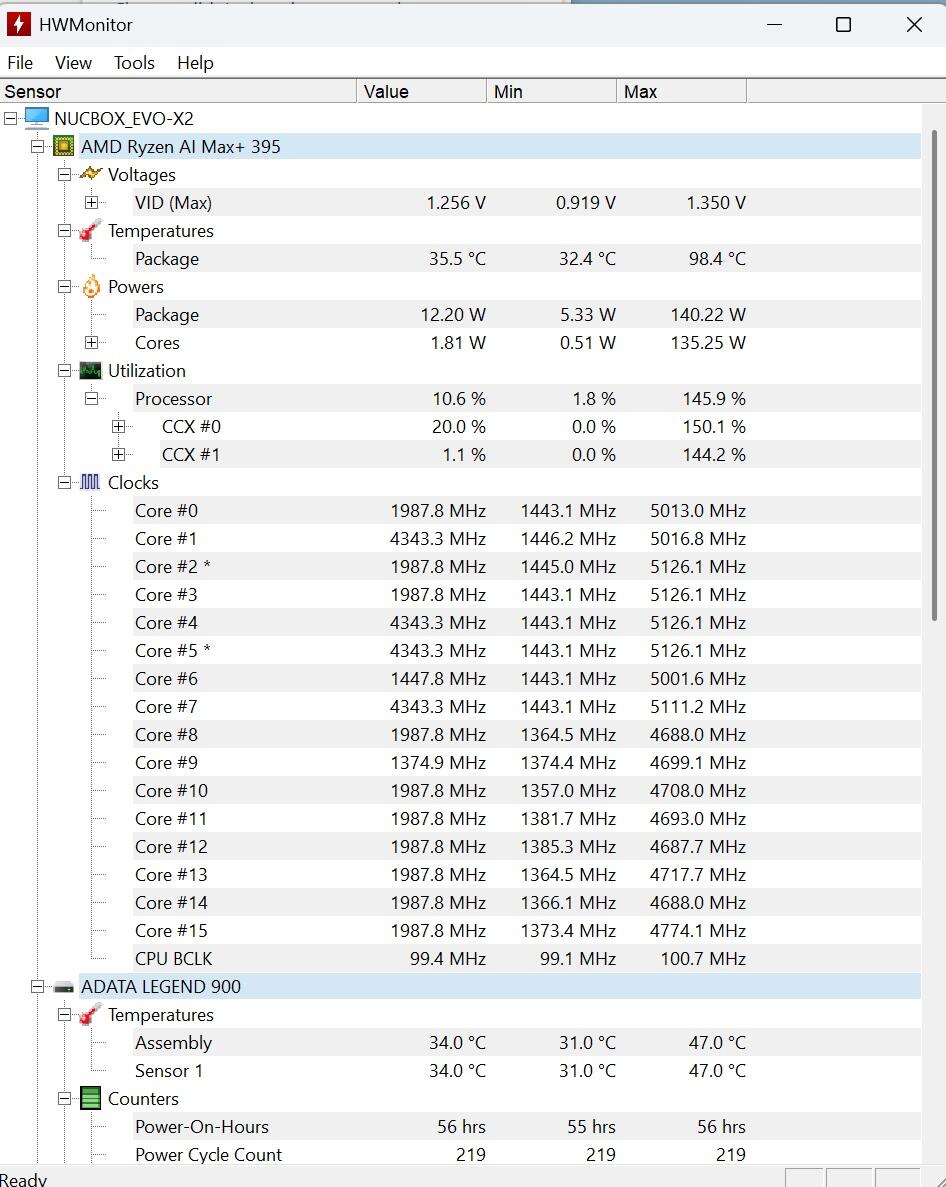Expand the CCX #1 node
Viewport: 946px width, 1187px height.
click(118, 454)
